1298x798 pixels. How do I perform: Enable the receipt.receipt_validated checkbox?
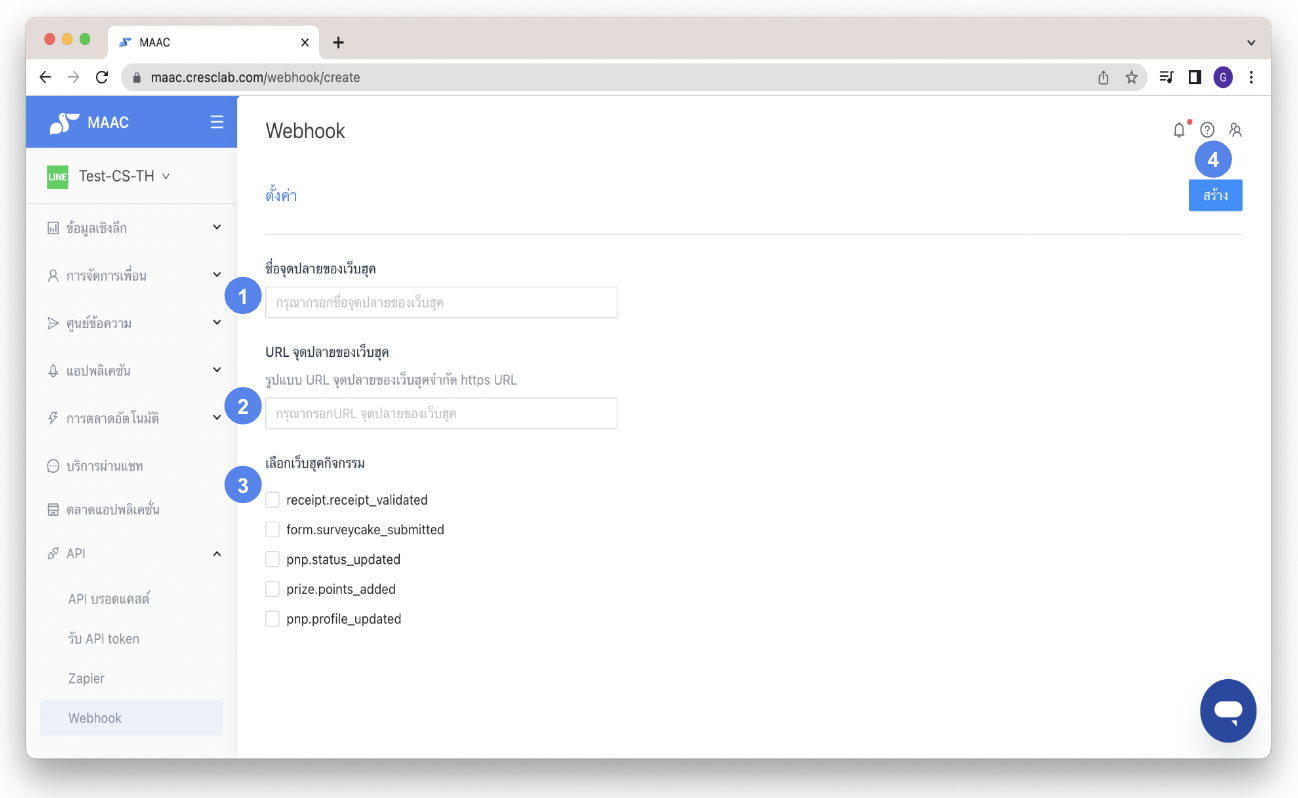[272, 500]
